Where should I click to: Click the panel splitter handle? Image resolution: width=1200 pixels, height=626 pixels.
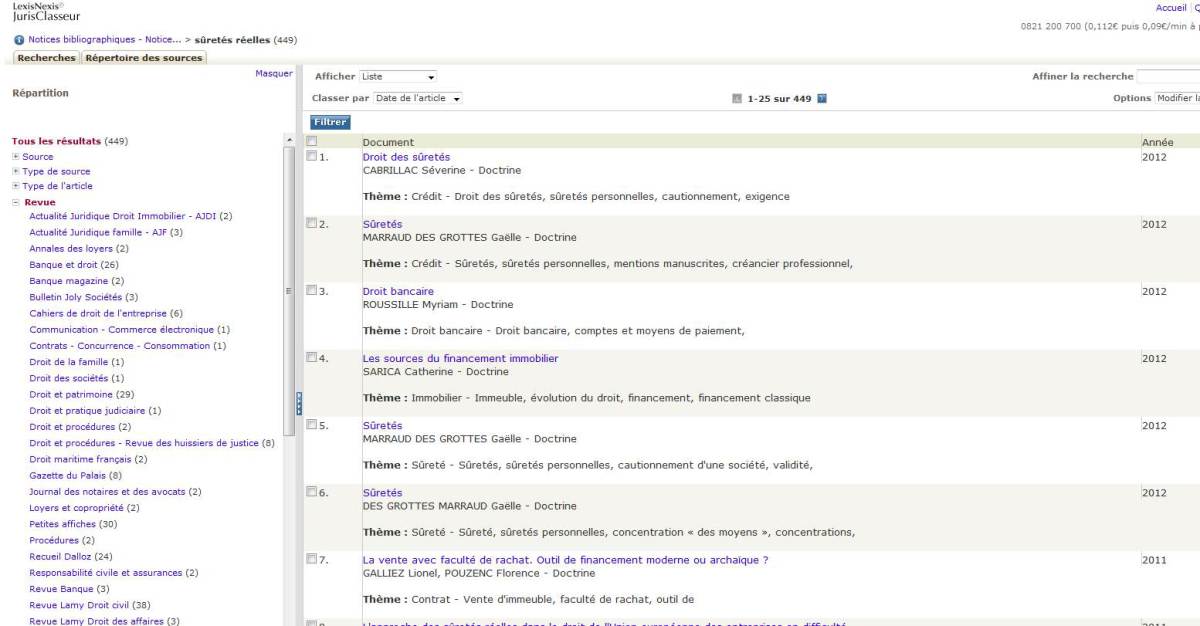[x=298, y=403]
